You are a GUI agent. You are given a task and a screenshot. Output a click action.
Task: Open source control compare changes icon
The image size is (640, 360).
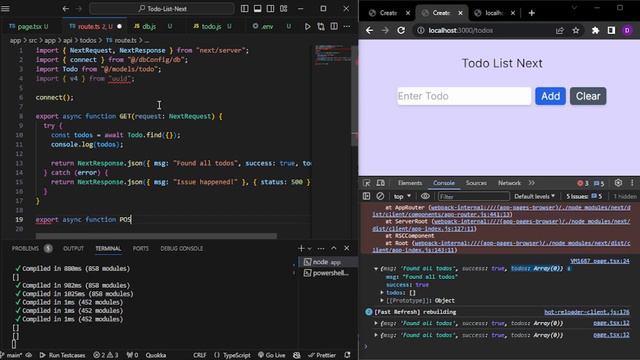321,27
